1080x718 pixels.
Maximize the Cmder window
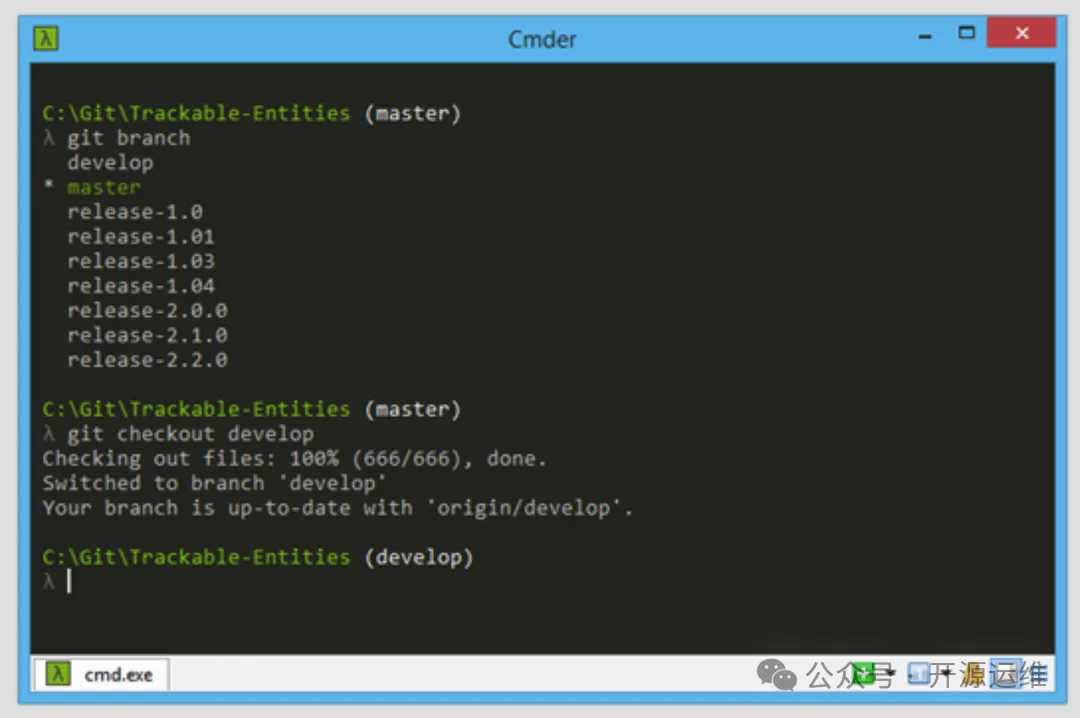pyautogui.click(x=966, y=33)
